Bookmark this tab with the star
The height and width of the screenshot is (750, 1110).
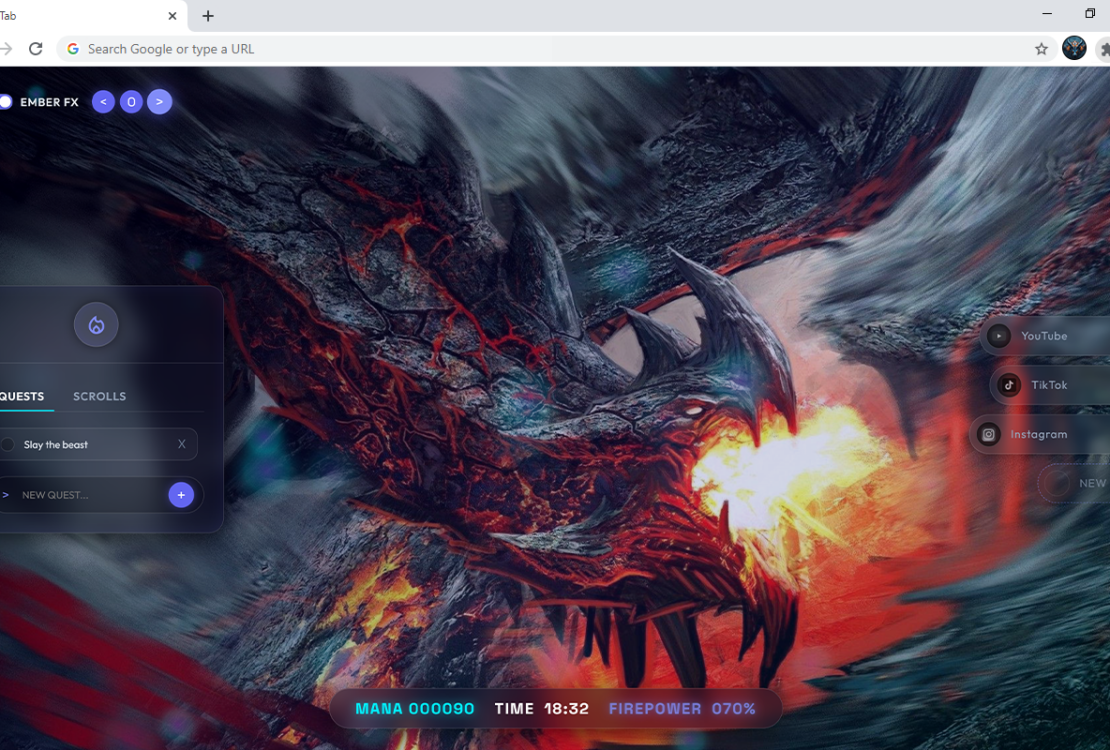[1041, 49]
